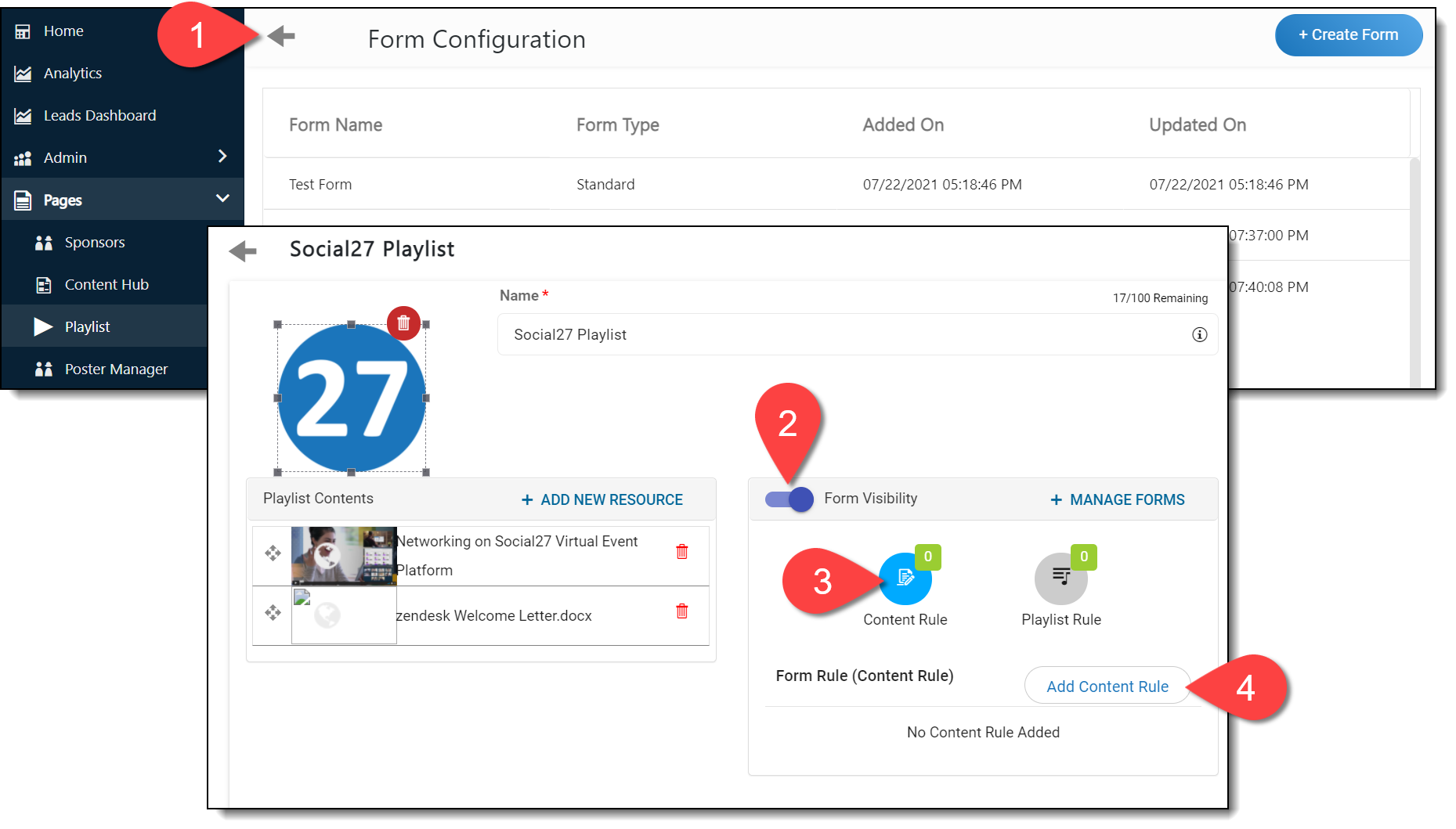Image resolution: width=1456 pixels, height=829 pixels.
Task: Delete zendesk Welcome Letter.docx resource
Action: tap(681, 611)
